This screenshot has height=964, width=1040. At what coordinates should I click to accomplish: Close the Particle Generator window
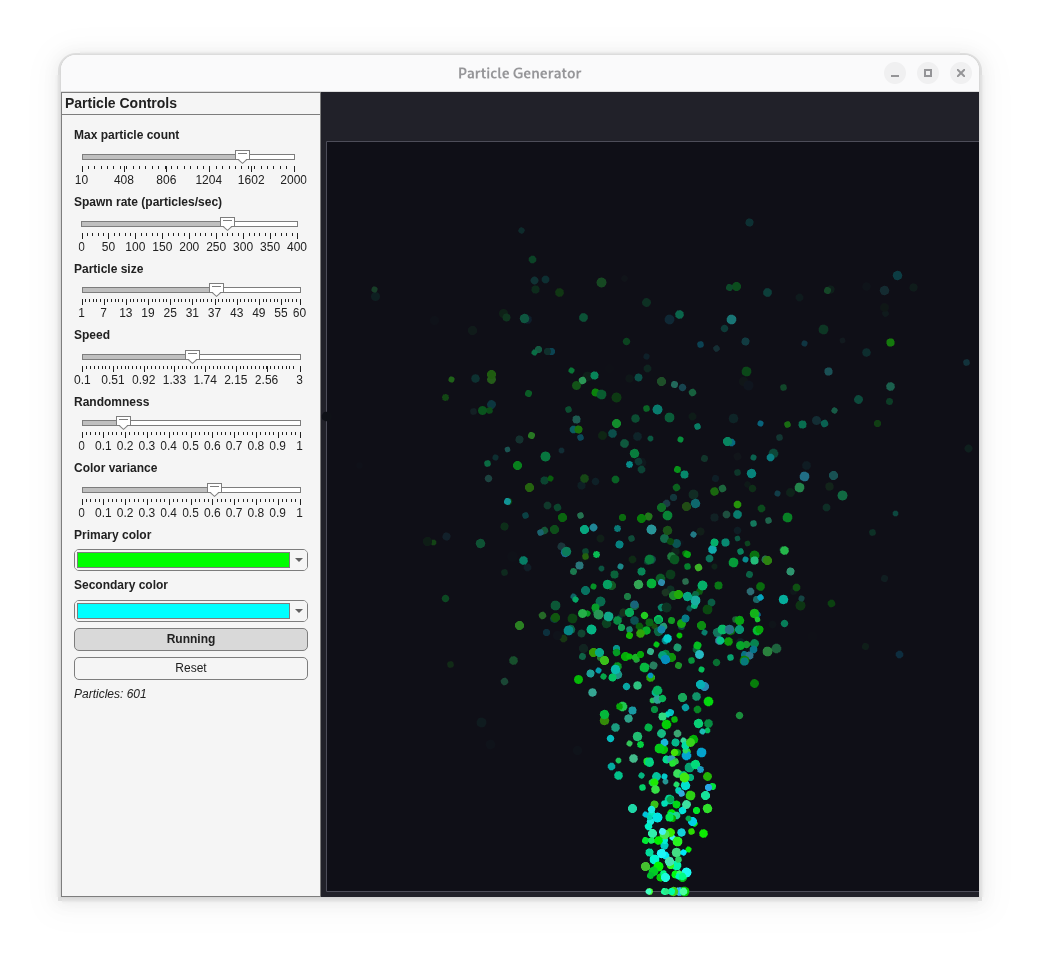pyautogui.click(x=960, y=73)
